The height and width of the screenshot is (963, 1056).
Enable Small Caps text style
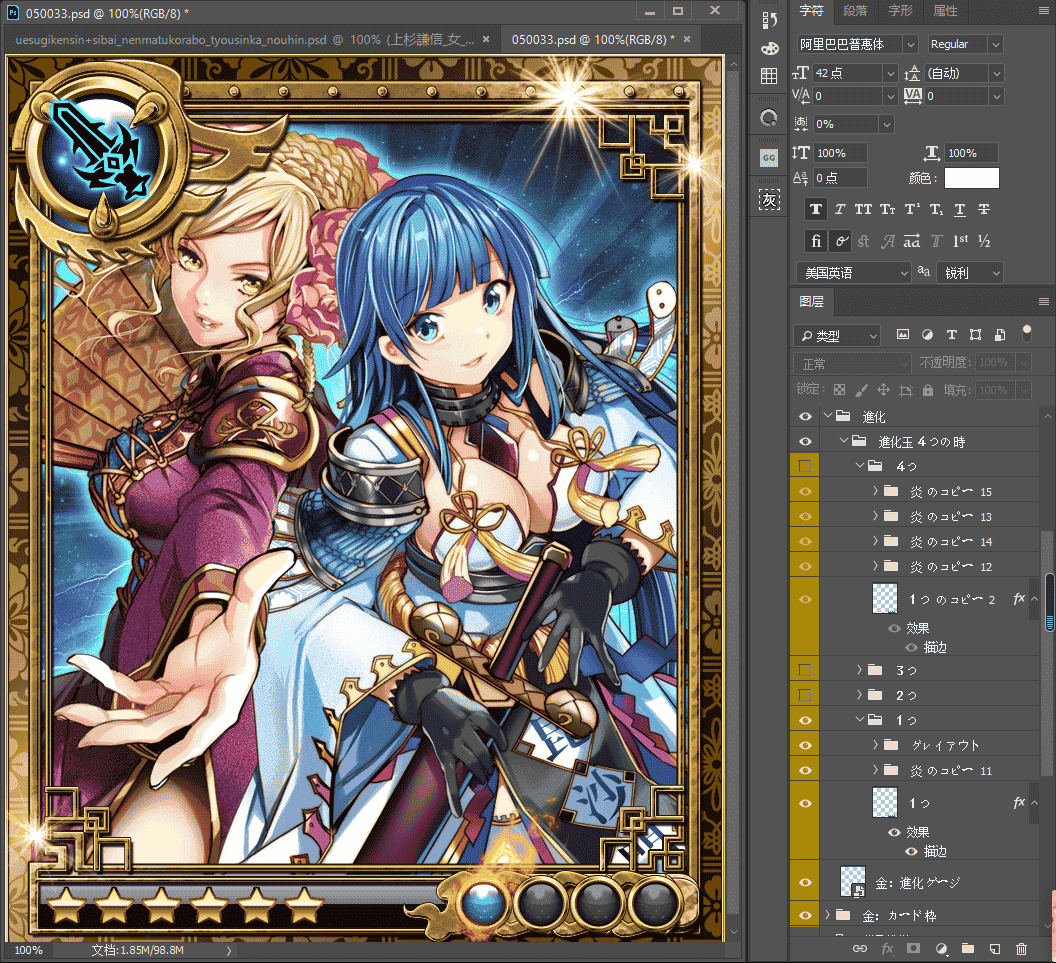click(x=888, y=209)
